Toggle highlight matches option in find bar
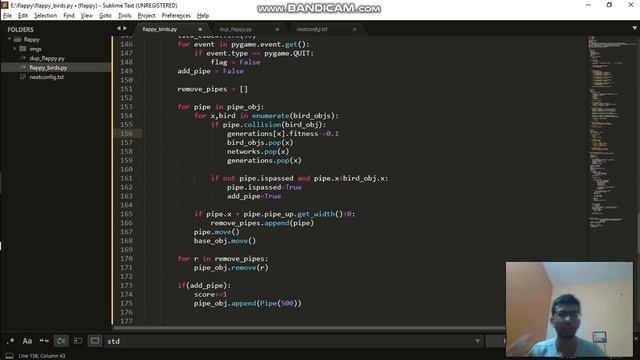This screenshot has height=360, width=640. click(x=95, y=341)
